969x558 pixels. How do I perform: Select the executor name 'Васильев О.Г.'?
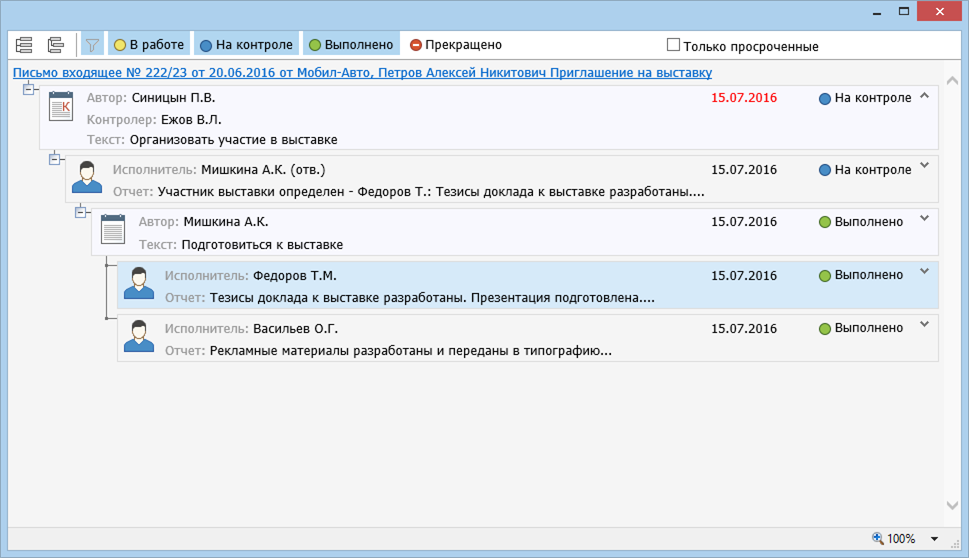click(x=295, y=329)
